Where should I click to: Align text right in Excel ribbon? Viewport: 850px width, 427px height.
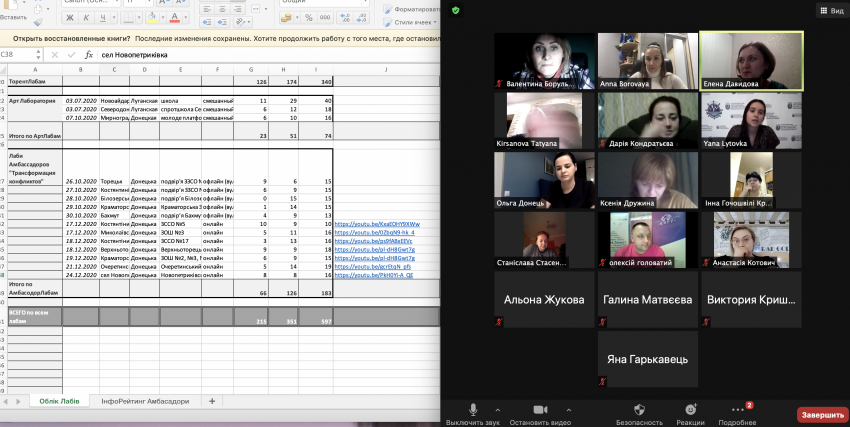click(x=239, y=9)
